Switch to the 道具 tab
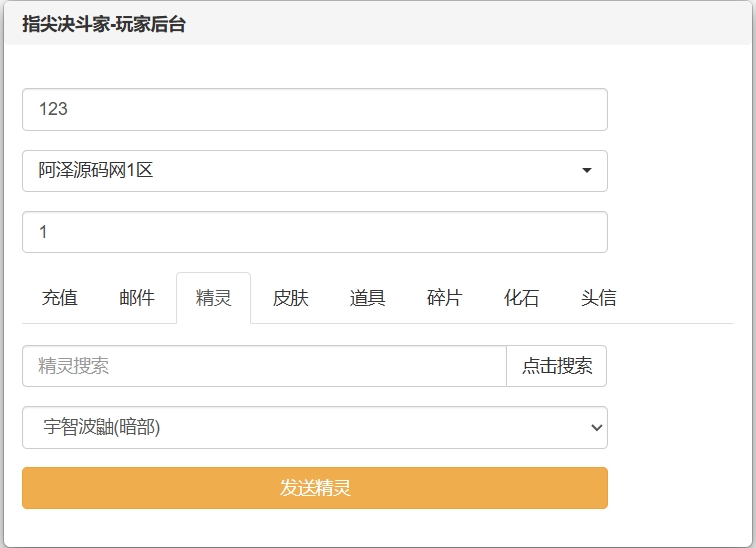The width and height of the screenshot is (756, 548). tap(368, 298)
